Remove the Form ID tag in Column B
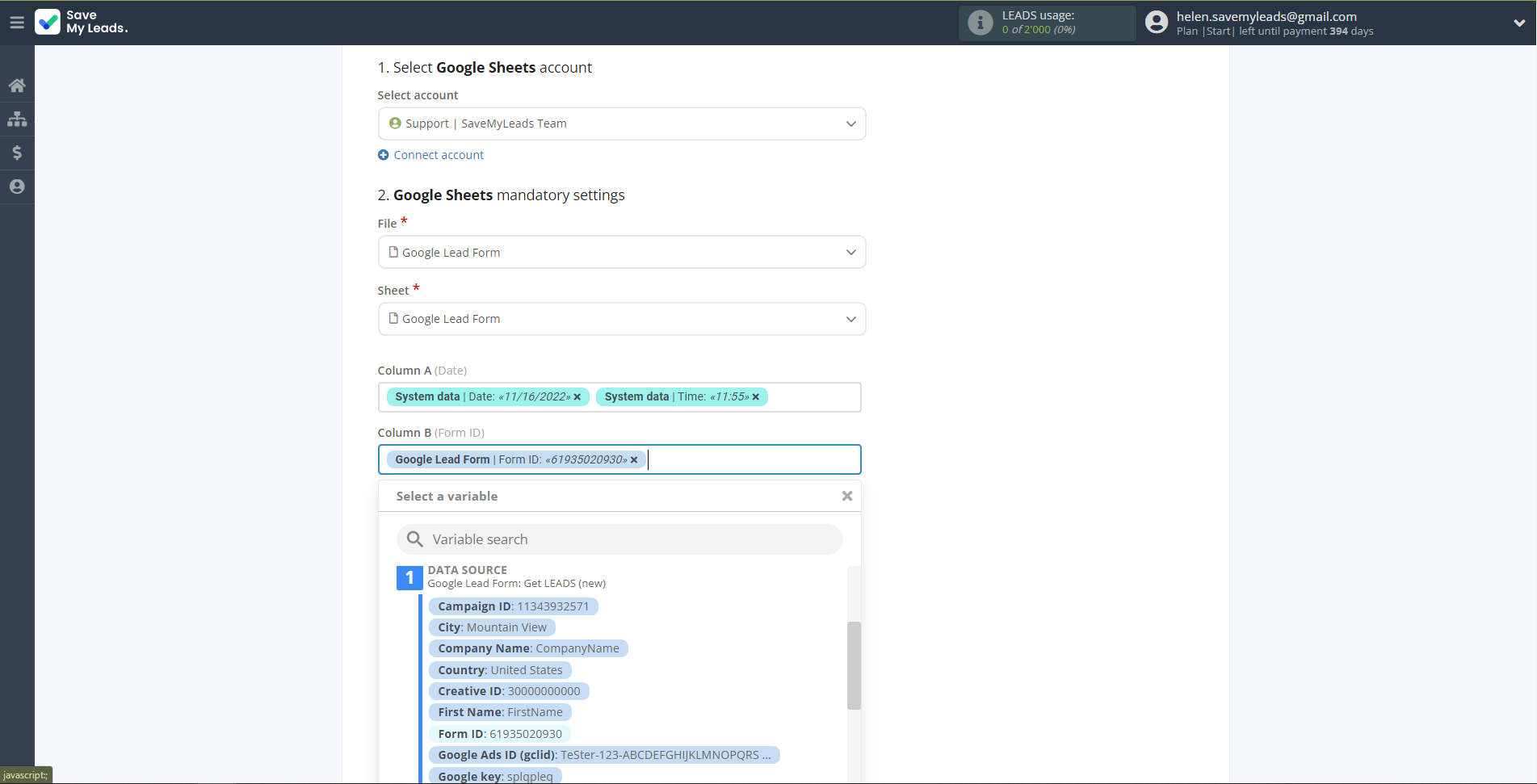Image resolution: width=1537 pixels, height=784 pixels. click(634, 460)
